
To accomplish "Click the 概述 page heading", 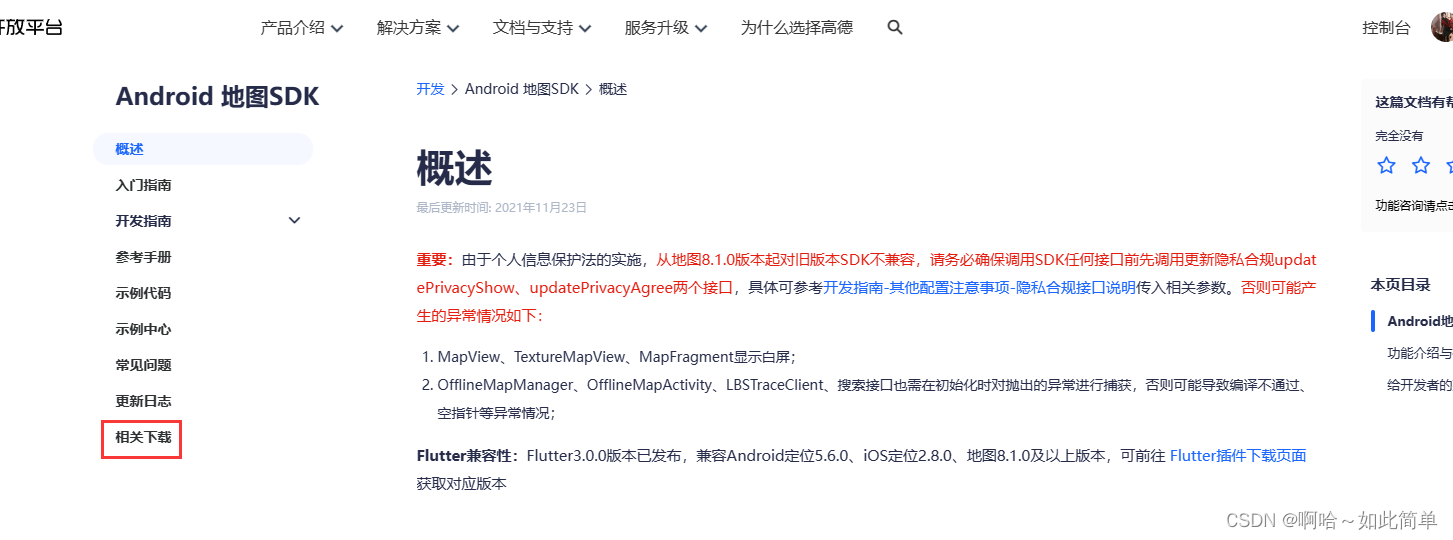I will pyautogui.click(x=454, y=168).
